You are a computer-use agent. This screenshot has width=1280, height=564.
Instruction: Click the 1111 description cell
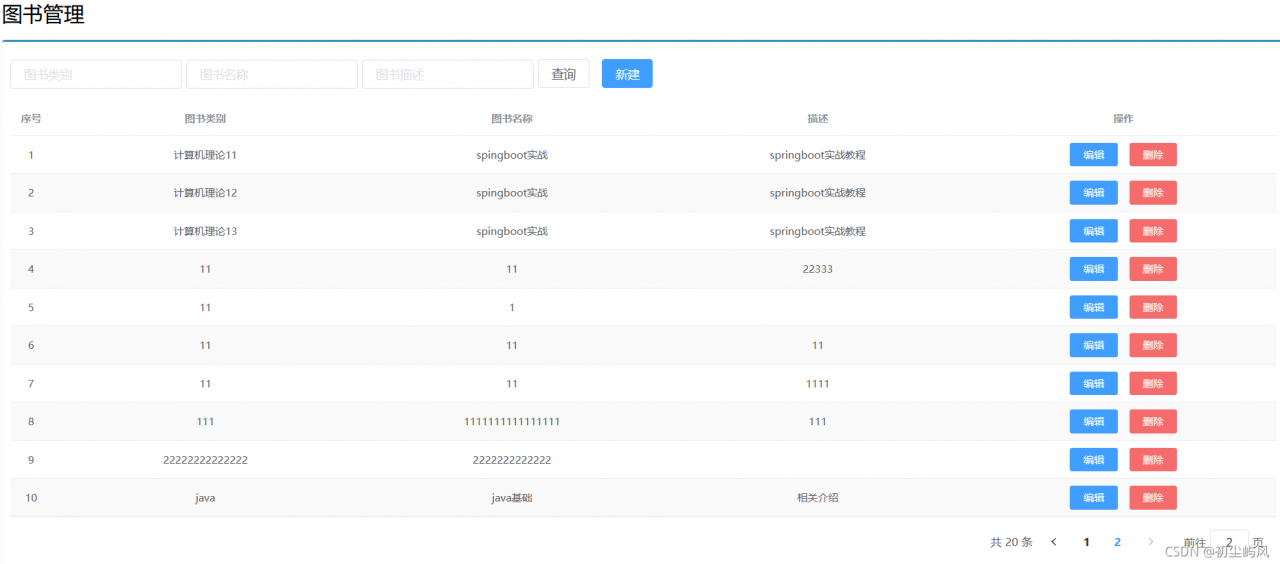coord(818,383)
